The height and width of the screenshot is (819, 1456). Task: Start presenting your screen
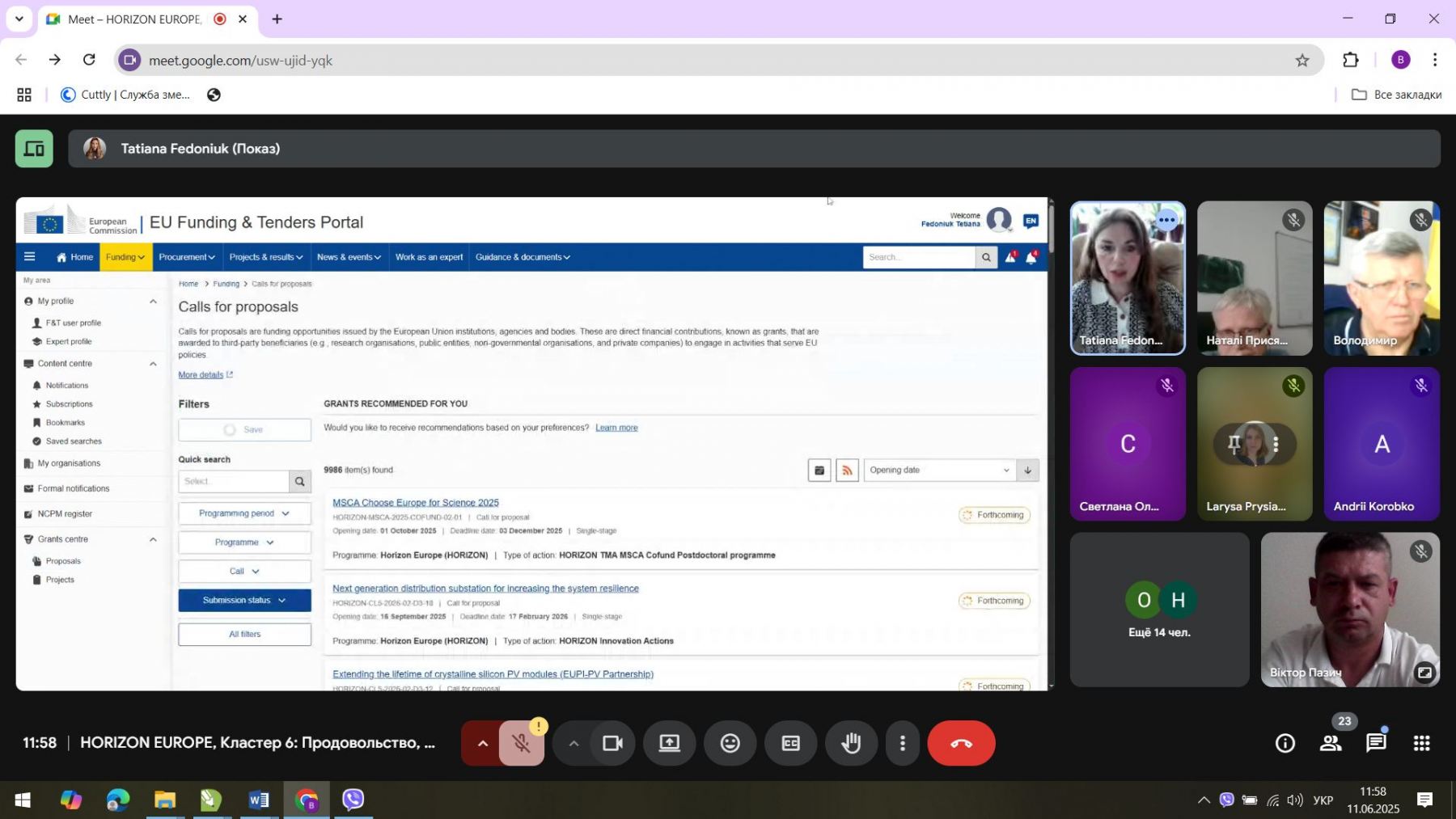pyautogui.click(x=670, y=744)
